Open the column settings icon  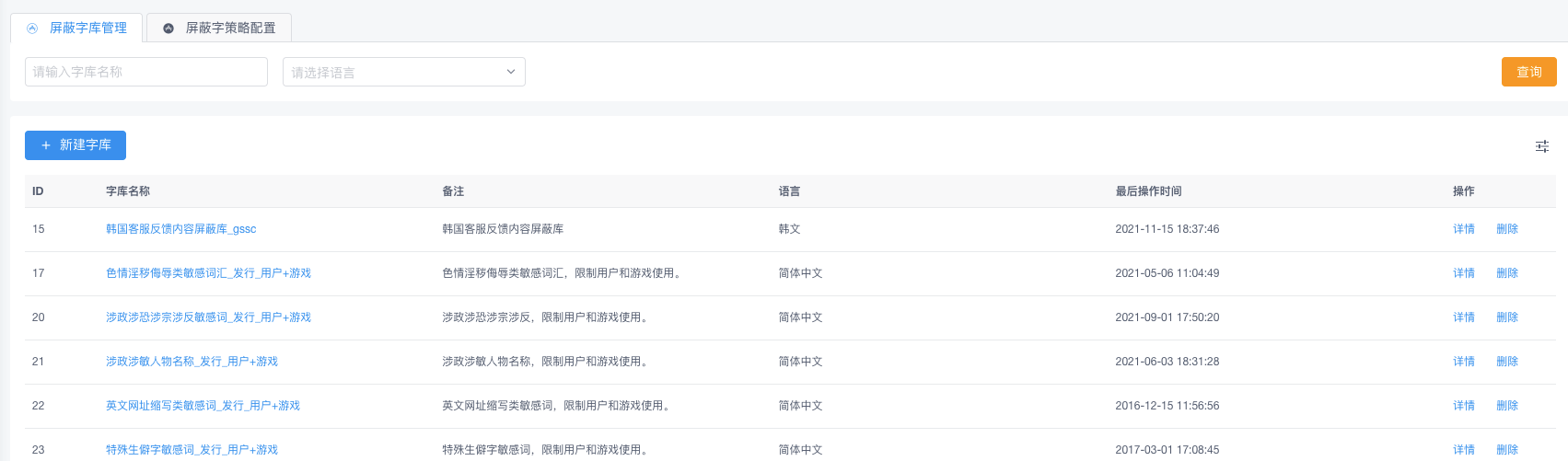1541,146
